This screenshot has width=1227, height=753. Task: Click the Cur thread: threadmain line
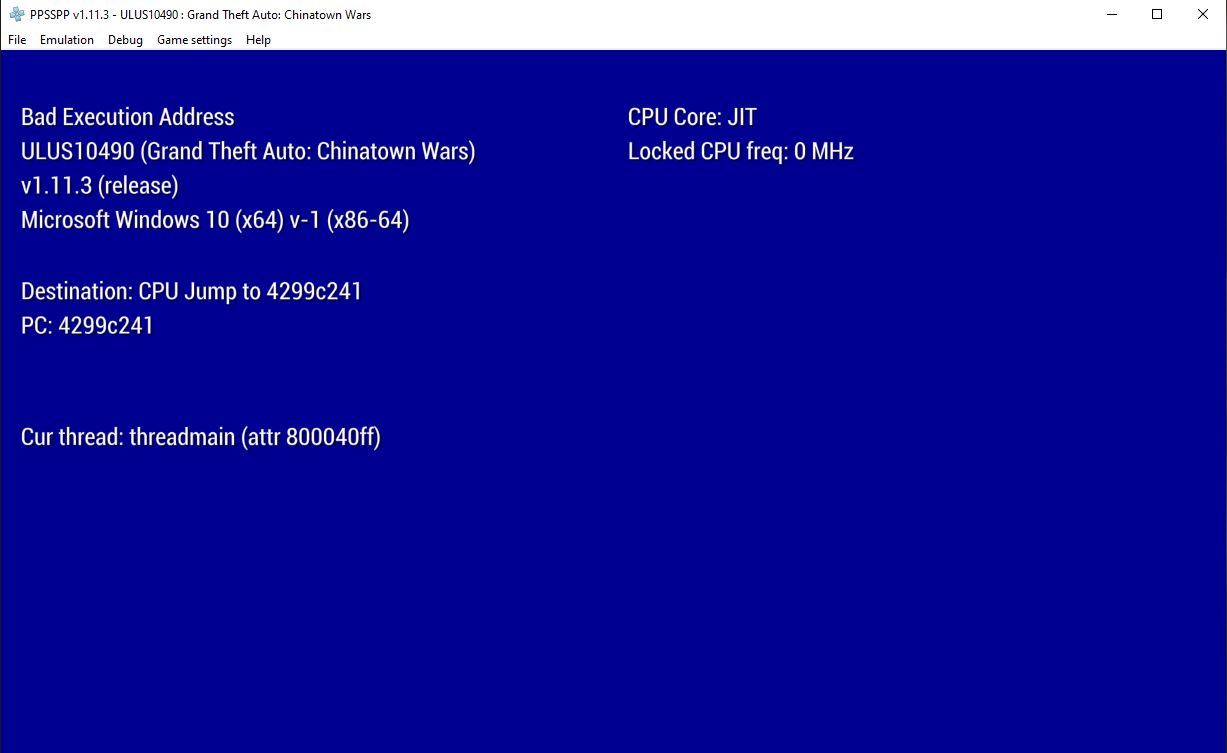click(x=200, y=437)
